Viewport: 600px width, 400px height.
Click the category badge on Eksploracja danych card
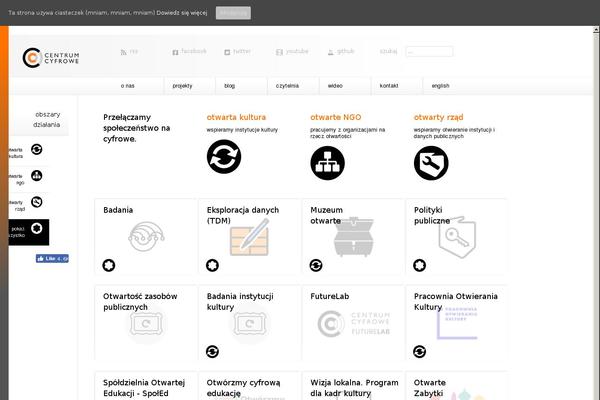tap(212, 265)
